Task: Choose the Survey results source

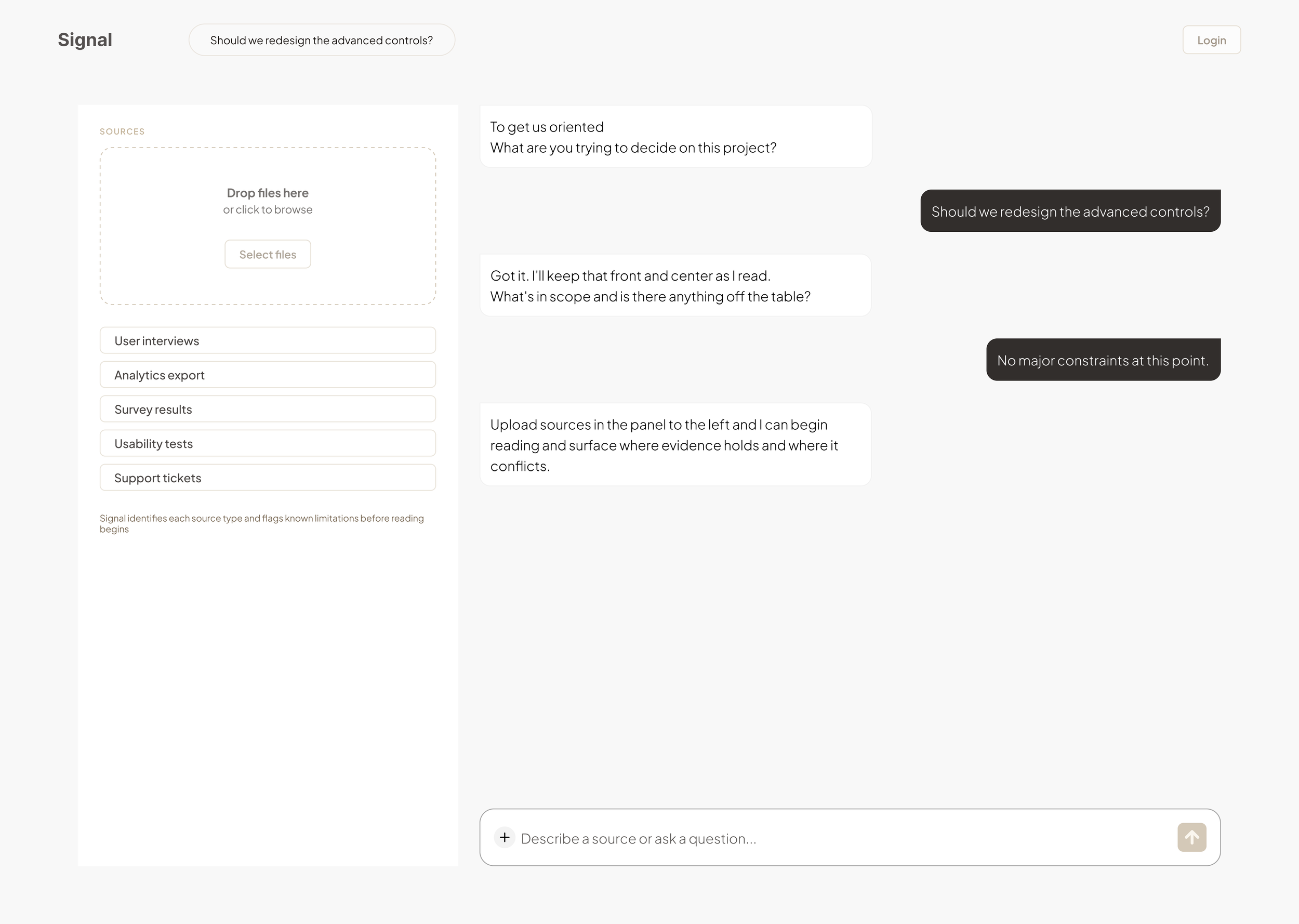Action: (x=268, y=409)
